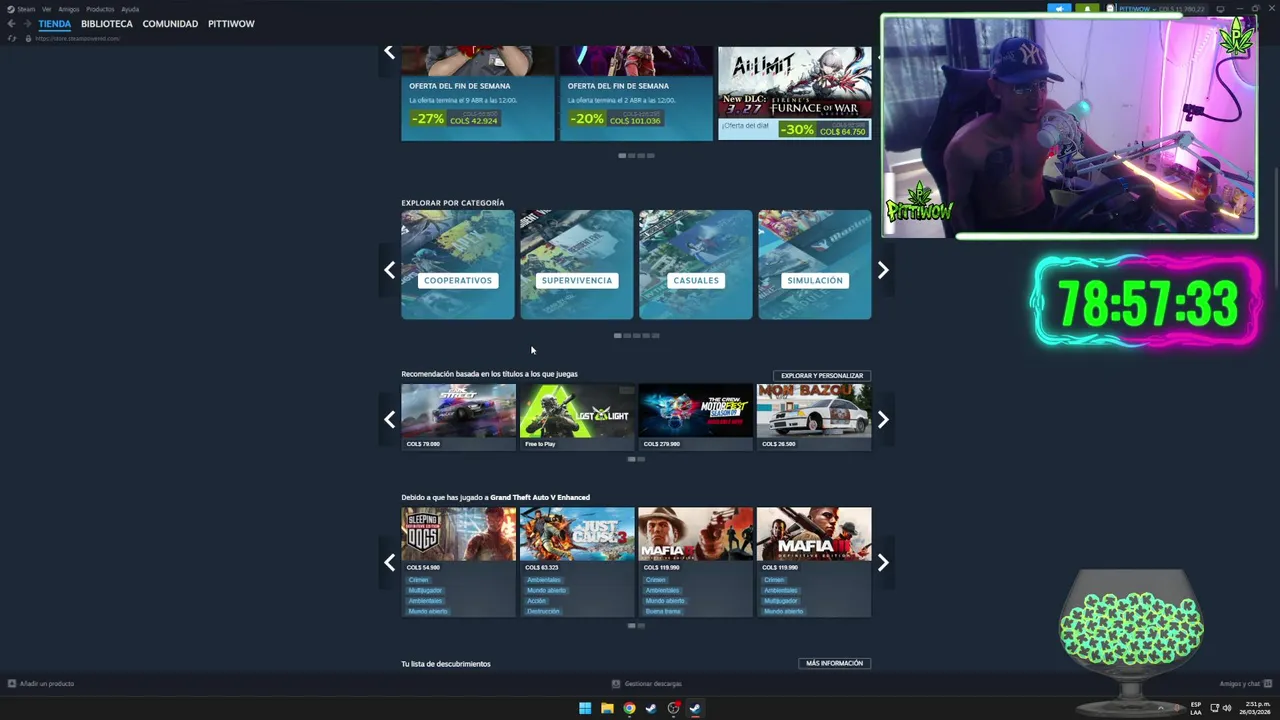Viewport: 1280px width, 720px height.
Task: Select page dot under recommendations carousel
Action: (631, 459)
